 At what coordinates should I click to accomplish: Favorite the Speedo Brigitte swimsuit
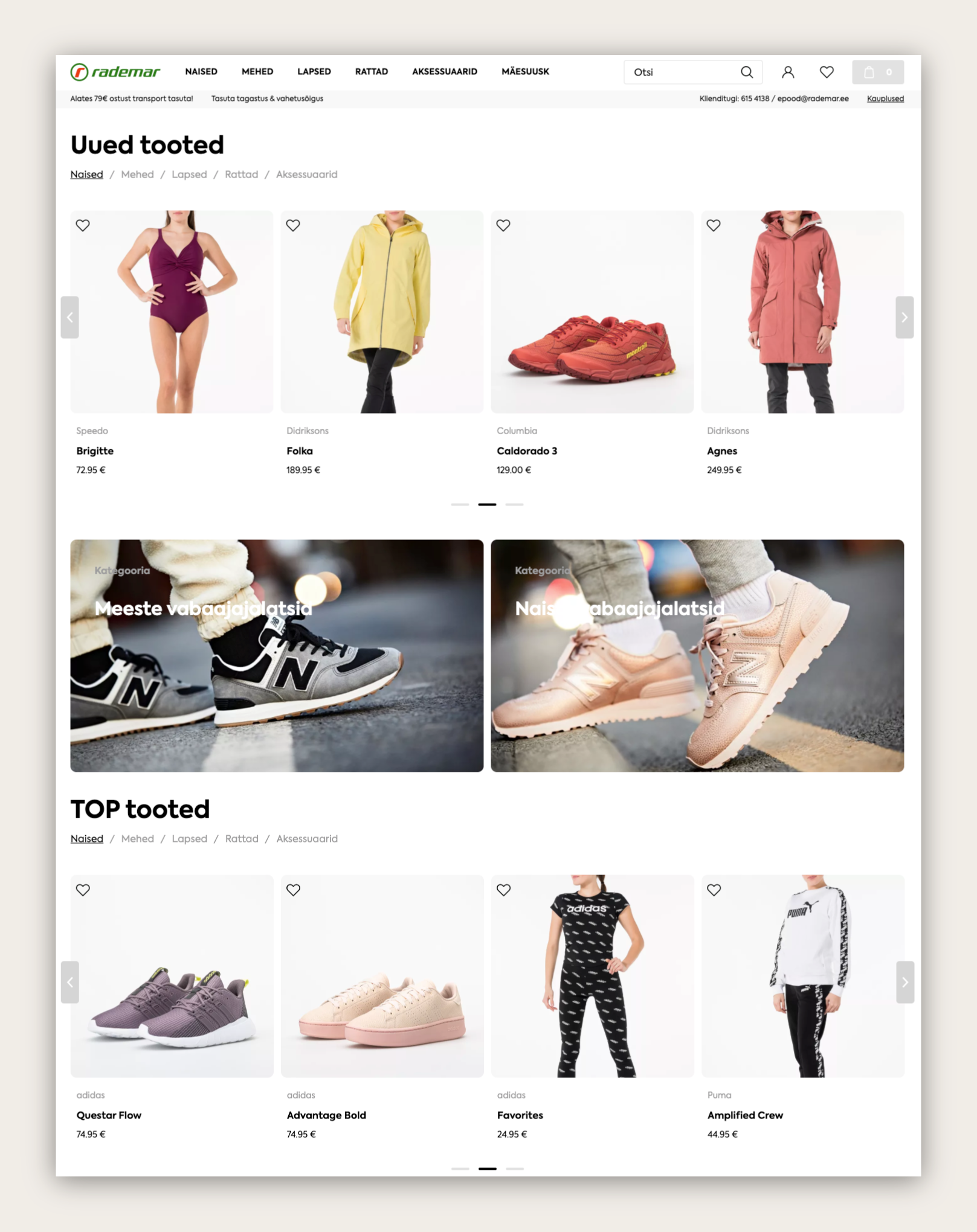pyautogui.click(x=83, y=225)
